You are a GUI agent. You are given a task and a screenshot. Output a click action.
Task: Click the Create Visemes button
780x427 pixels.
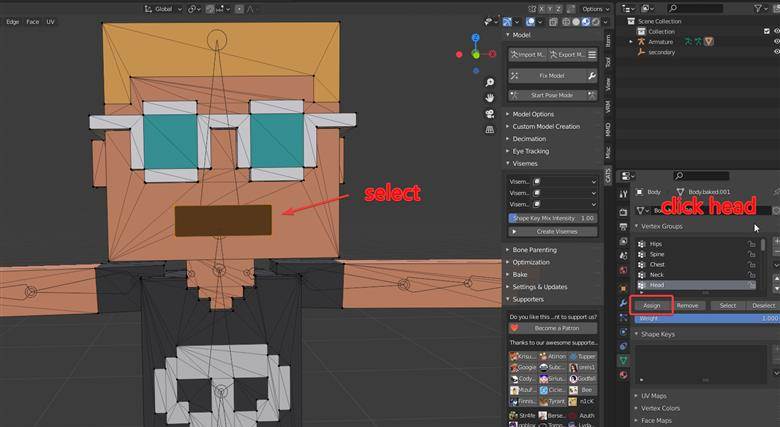pyautogui.click(x=552, y=231)
